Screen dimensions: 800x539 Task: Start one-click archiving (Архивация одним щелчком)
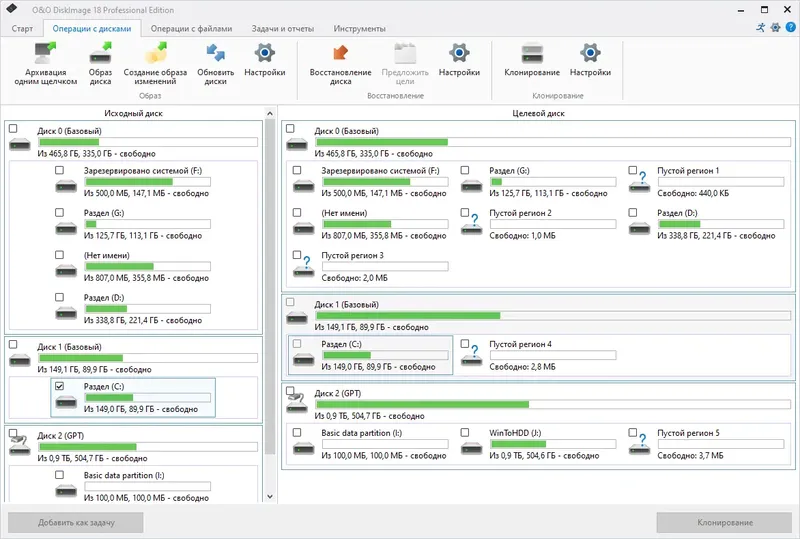pyautogui.click(x=45, y=64)
